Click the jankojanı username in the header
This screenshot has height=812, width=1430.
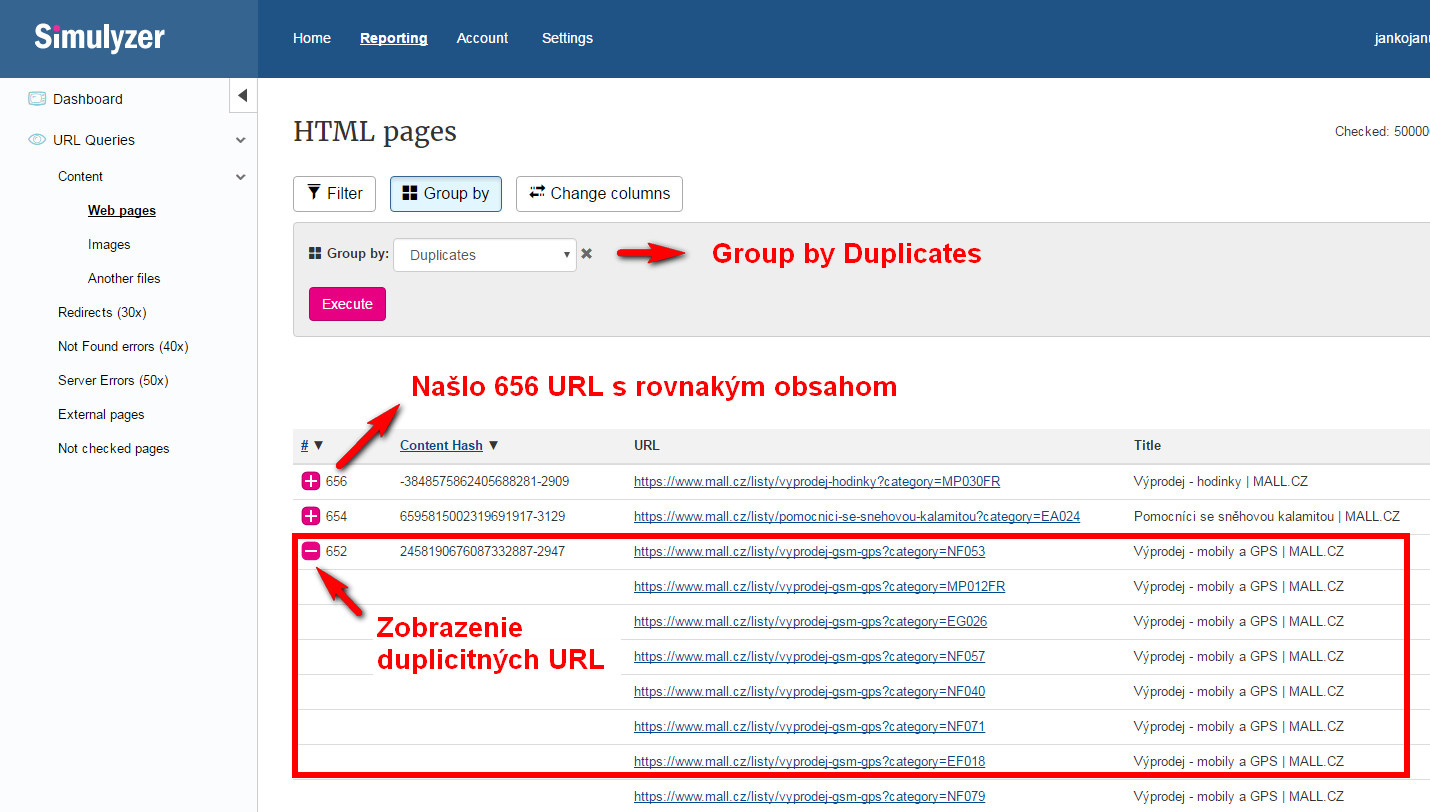coord(1403,38)
